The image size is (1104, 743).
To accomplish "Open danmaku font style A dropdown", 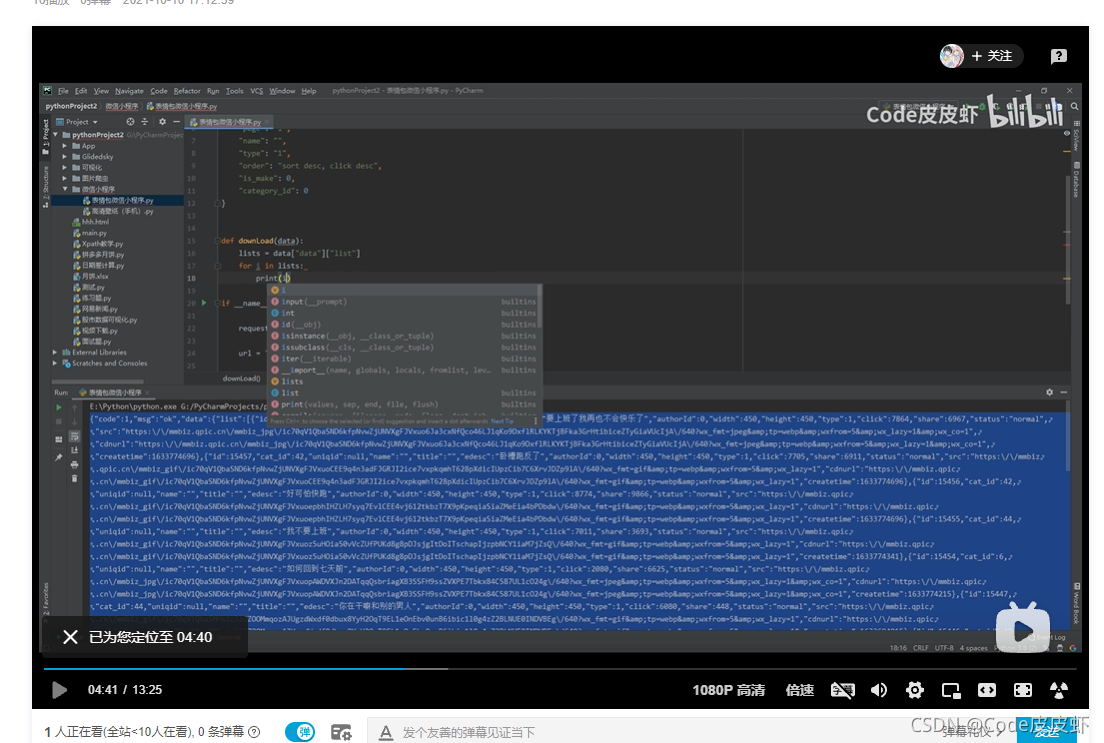I will (385, 732).
